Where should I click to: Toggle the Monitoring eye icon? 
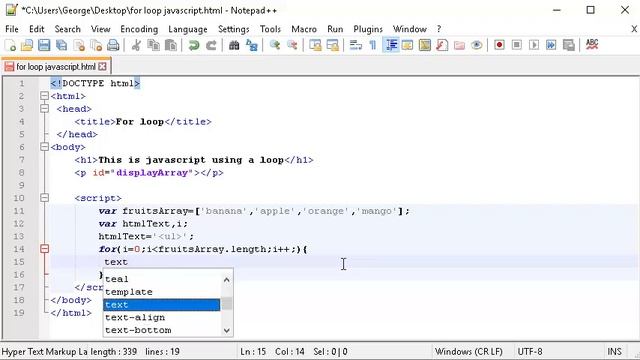point(477,45)
